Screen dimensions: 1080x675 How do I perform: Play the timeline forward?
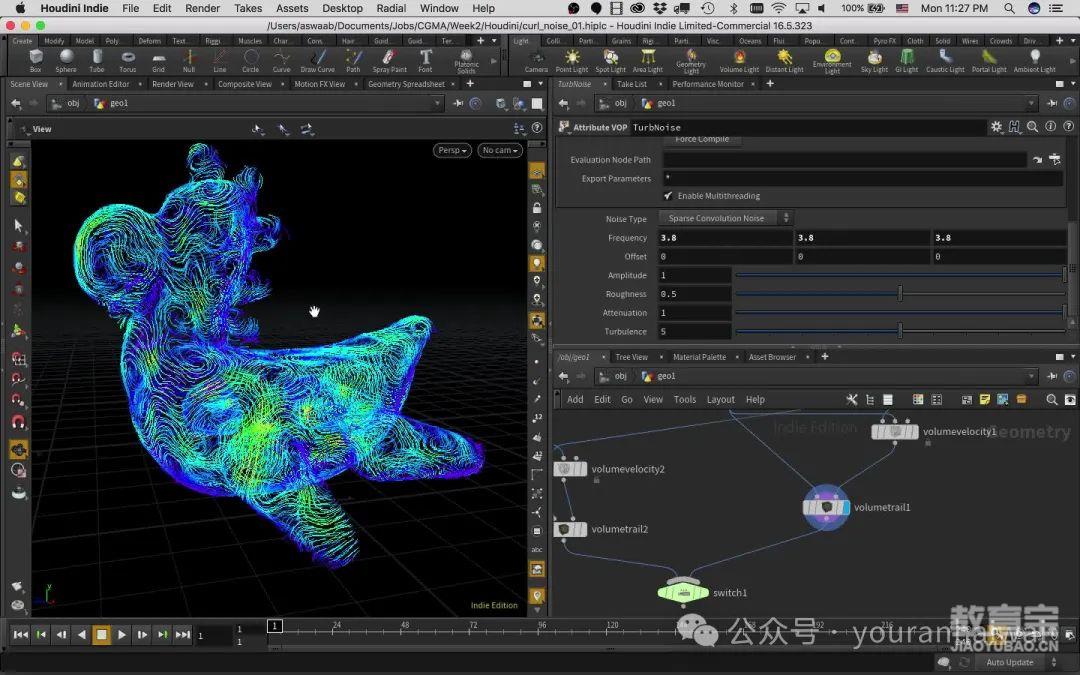pyautogui.click(x=122, y=634)
